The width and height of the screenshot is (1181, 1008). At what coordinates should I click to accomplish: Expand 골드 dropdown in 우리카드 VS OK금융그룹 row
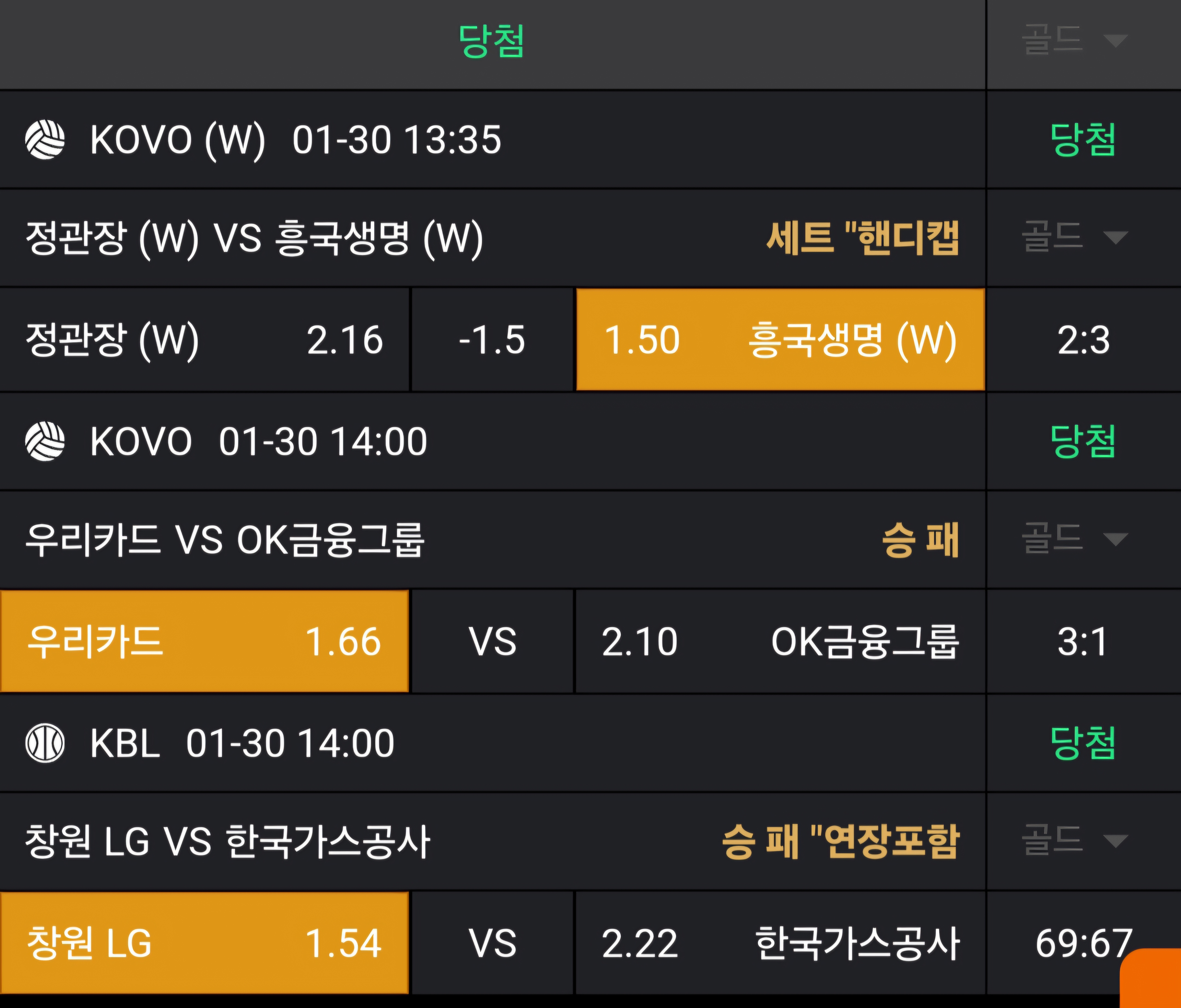pyautogui.click(x=1075, y=538)
